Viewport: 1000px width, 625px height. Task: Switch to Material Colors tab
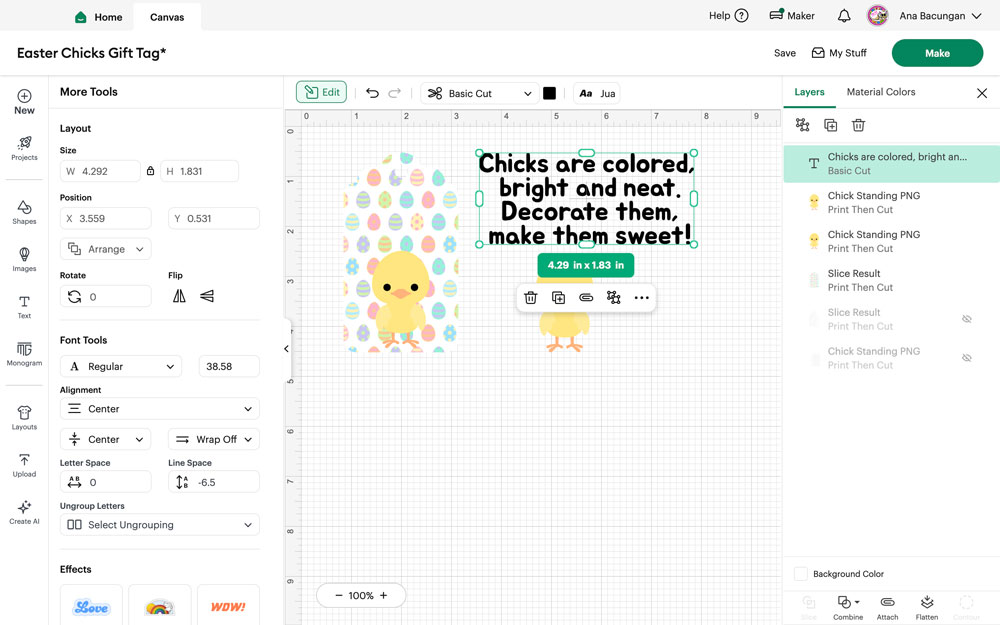tap(881, 92)
